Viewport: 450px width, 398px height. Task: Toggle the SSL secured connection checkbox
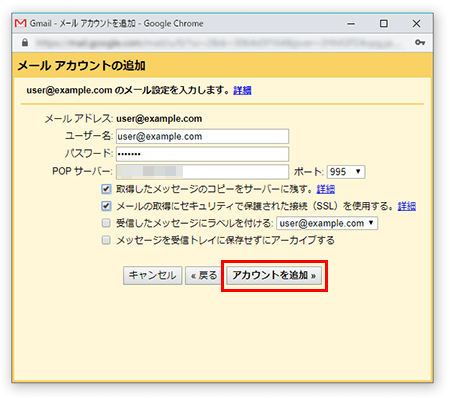pos(106,206)
